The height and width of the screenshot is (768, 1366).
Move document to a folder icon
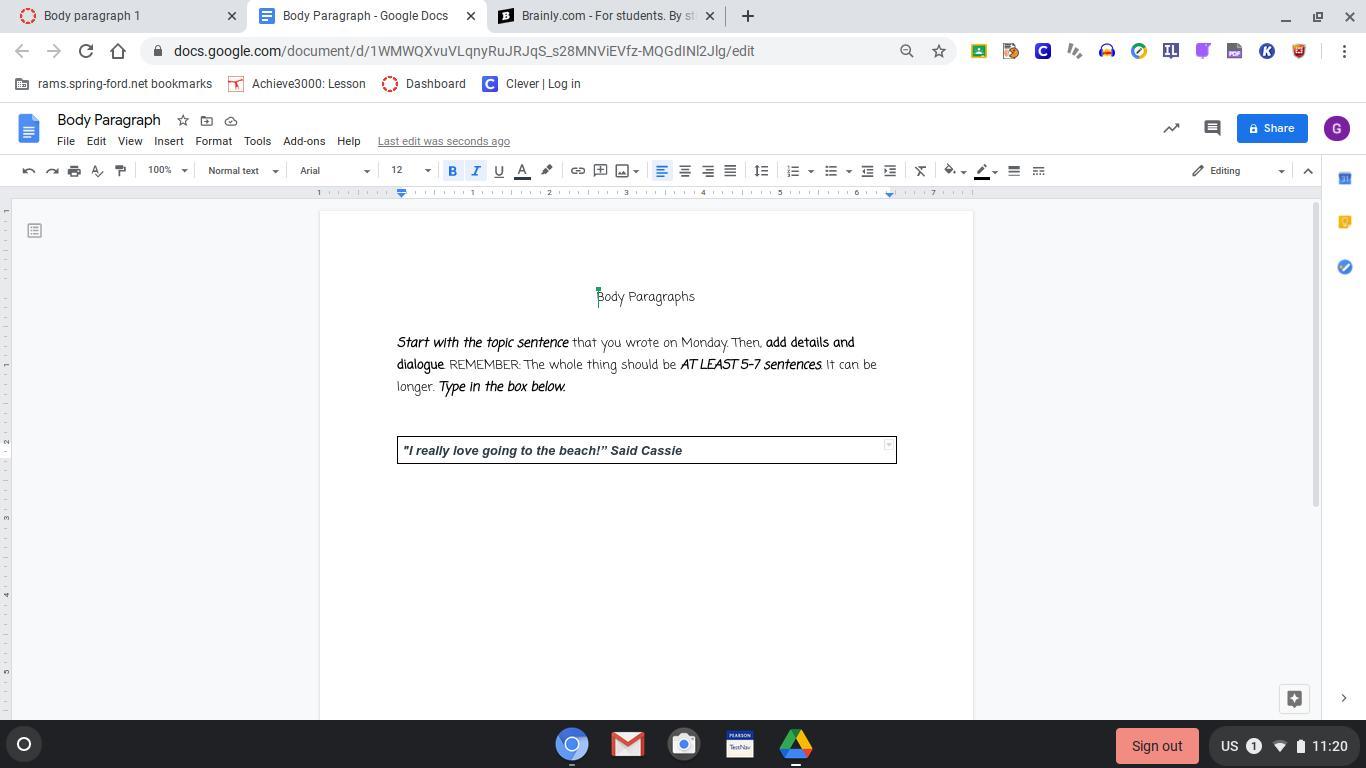pos(207,121)
